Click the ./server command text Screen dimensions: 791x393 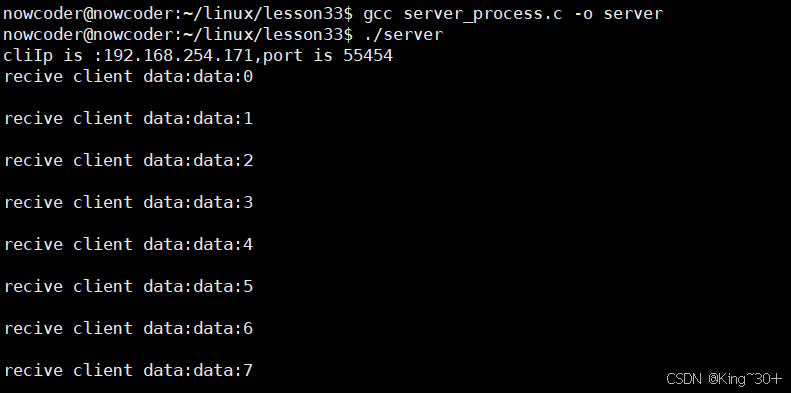click(x=403, y=34)
